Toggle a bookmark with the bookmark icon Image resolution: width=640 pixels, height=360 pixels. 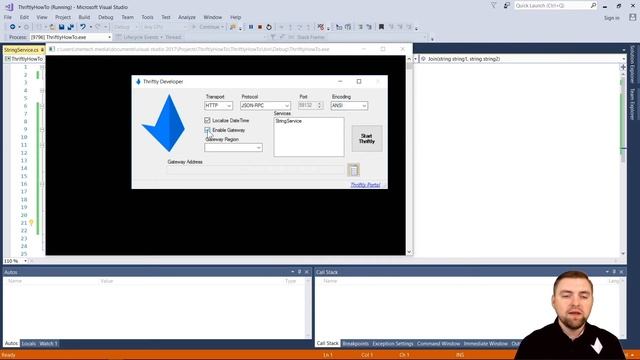pos(381,27)
